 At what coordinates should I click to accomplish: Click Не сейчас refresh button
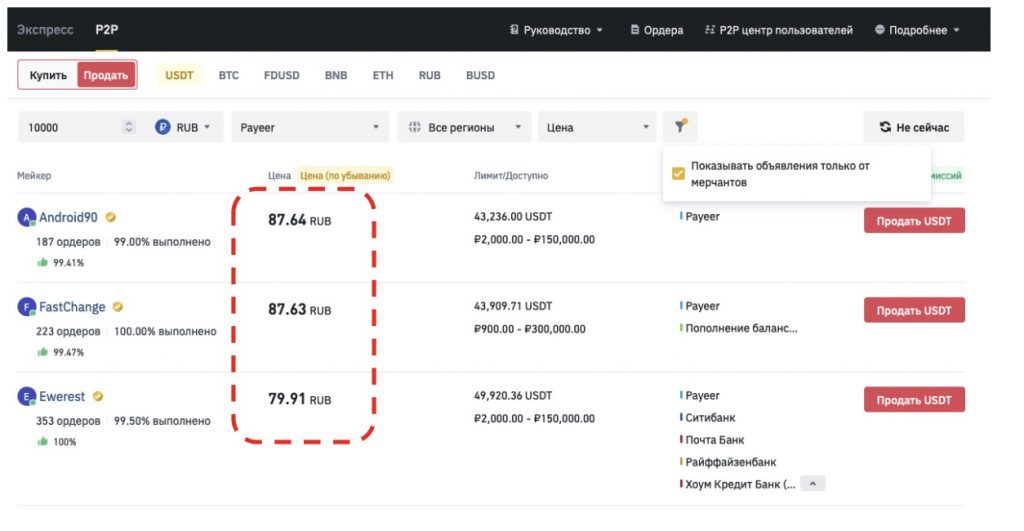[914, 127]
